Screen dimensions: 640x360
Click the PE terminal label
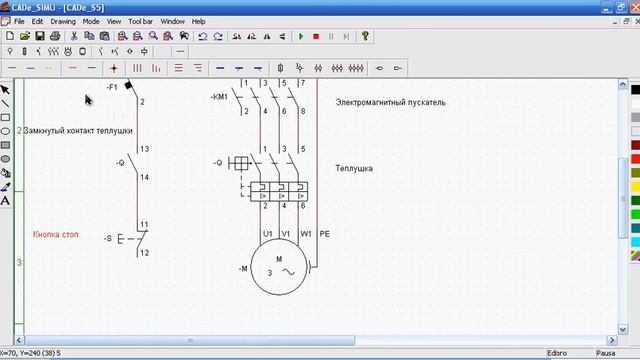[324, 234]
